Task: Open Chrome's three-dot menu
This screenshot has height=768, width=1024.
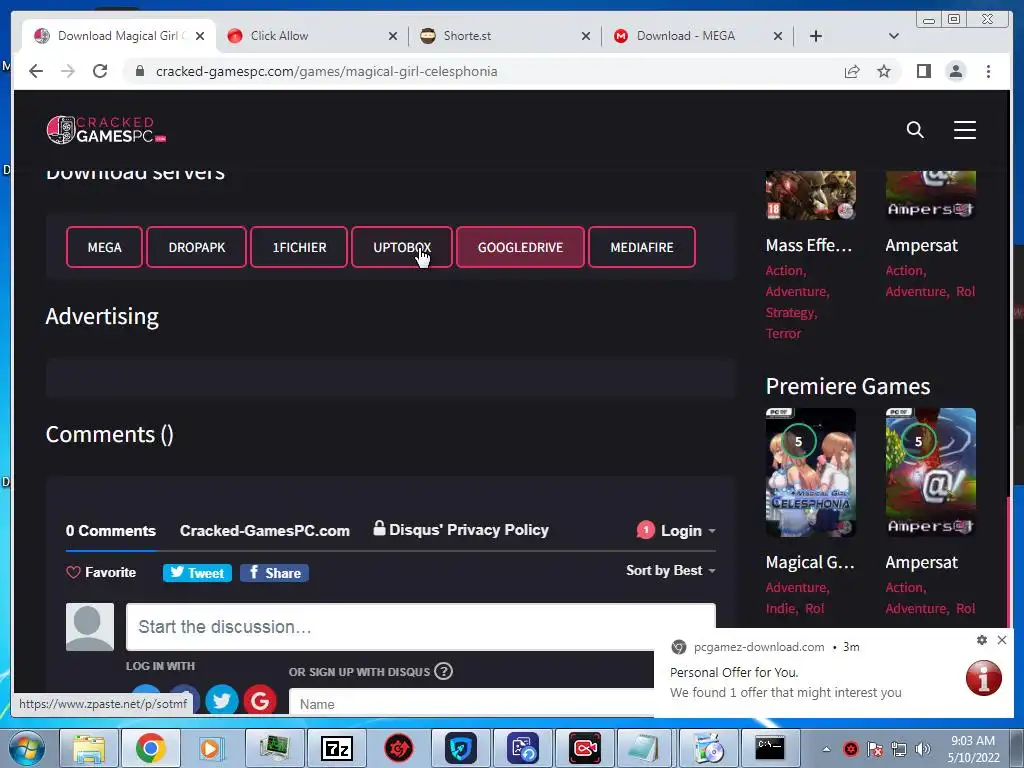Action: [x=988, y=71]
